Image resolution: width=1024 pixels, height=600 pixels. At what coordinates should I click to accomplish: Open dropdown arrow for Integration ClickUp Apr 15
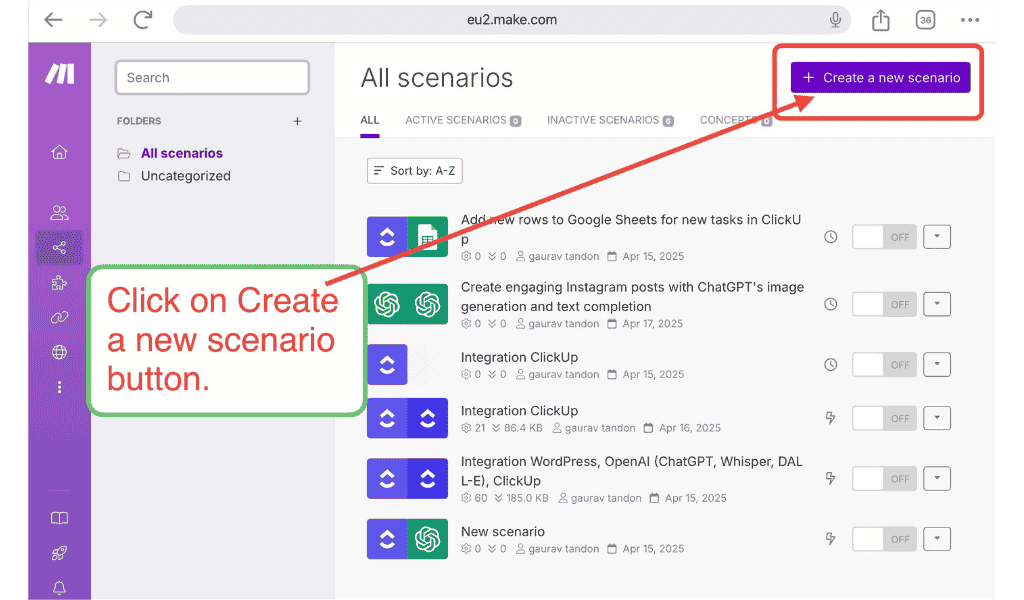(937, 364)
